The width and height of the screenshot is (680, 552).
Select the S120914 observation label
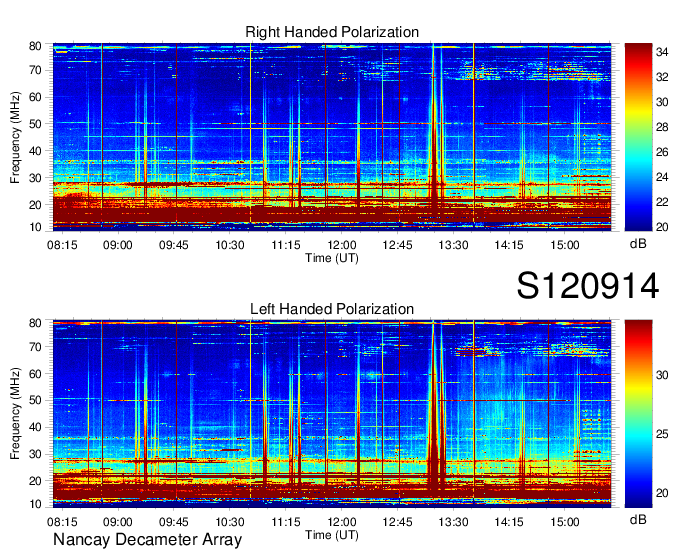[588, 286]
